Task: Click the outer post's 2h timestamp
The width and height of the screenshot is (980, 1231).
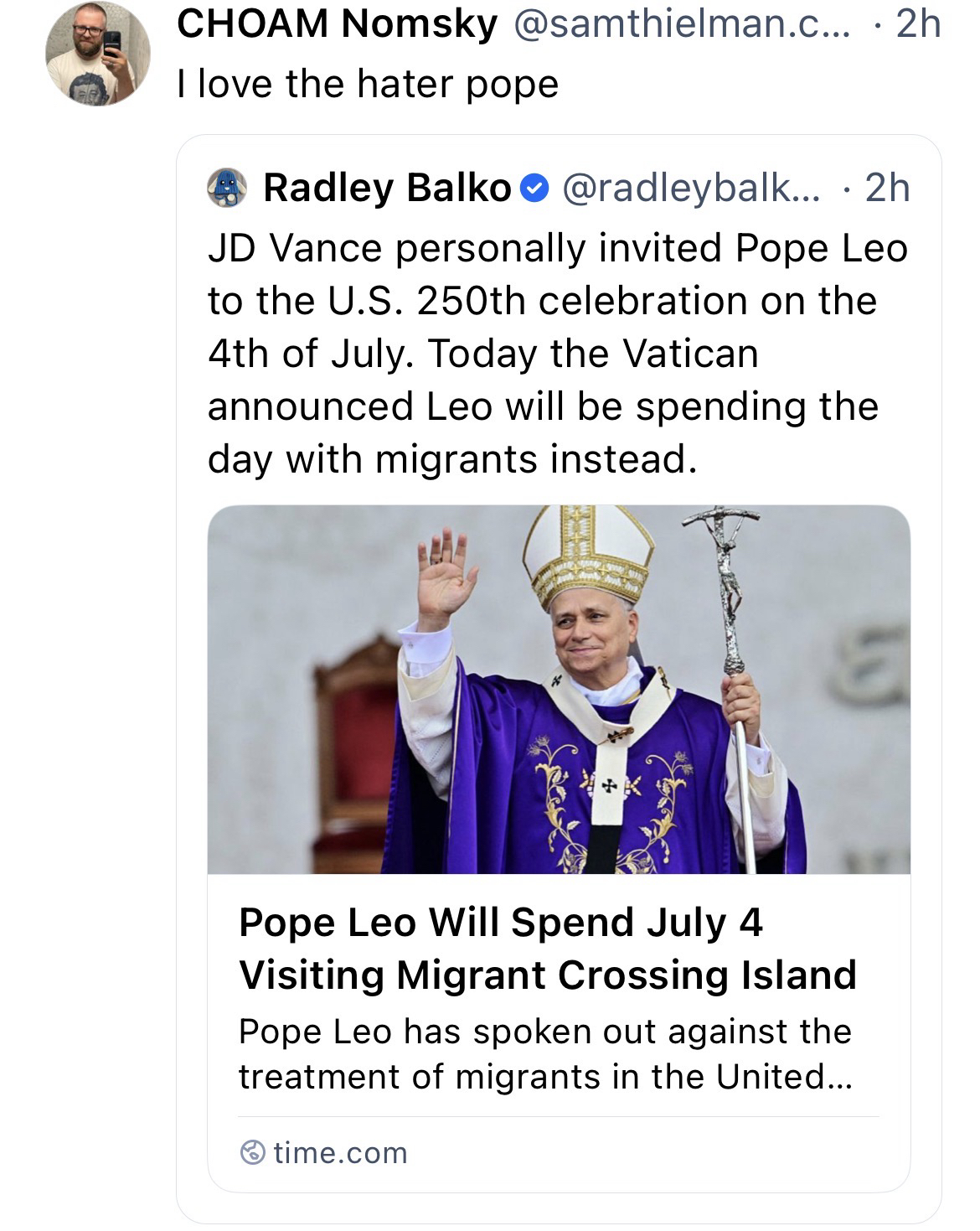Action: 918,23
